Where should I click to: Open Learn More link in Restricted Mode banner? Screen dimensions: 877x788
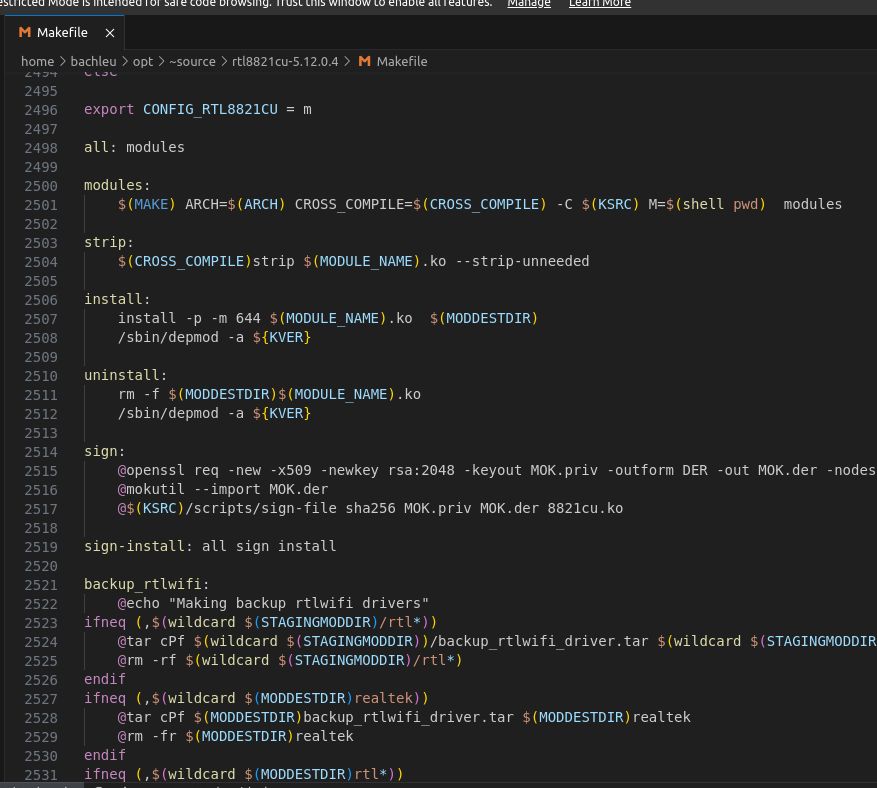(599, 3)
